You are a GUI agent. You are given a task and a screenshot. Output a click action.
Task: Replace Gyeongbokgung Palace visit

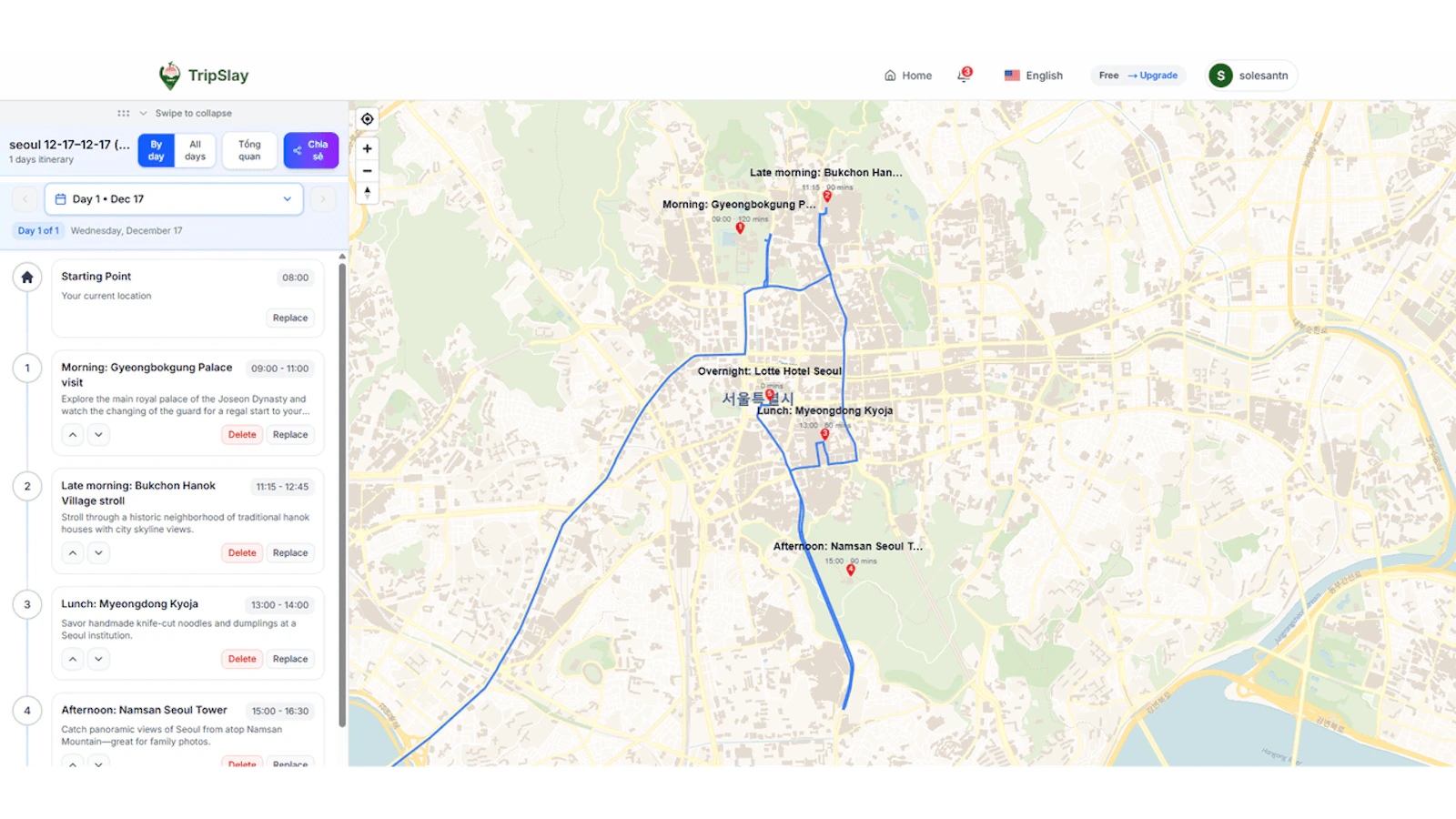290,435
